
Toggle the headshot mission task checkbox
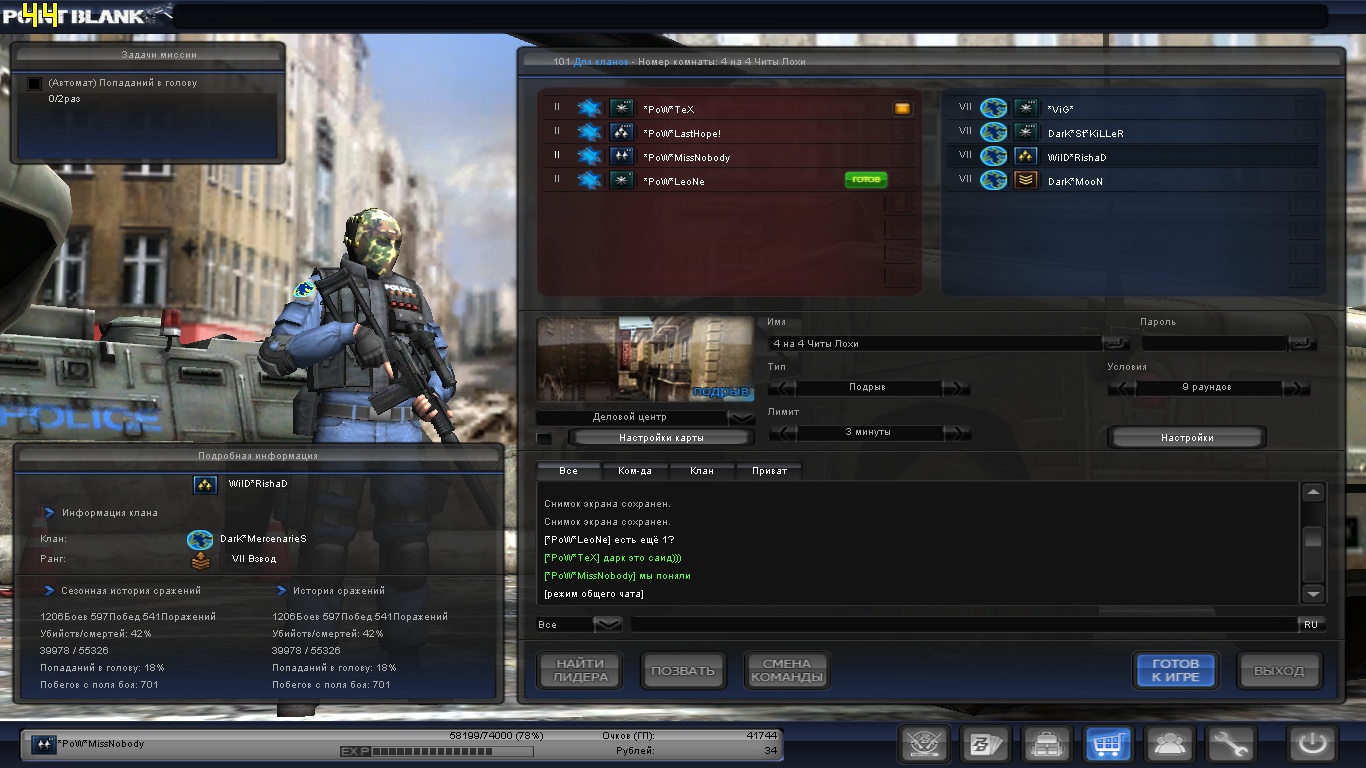35,84
